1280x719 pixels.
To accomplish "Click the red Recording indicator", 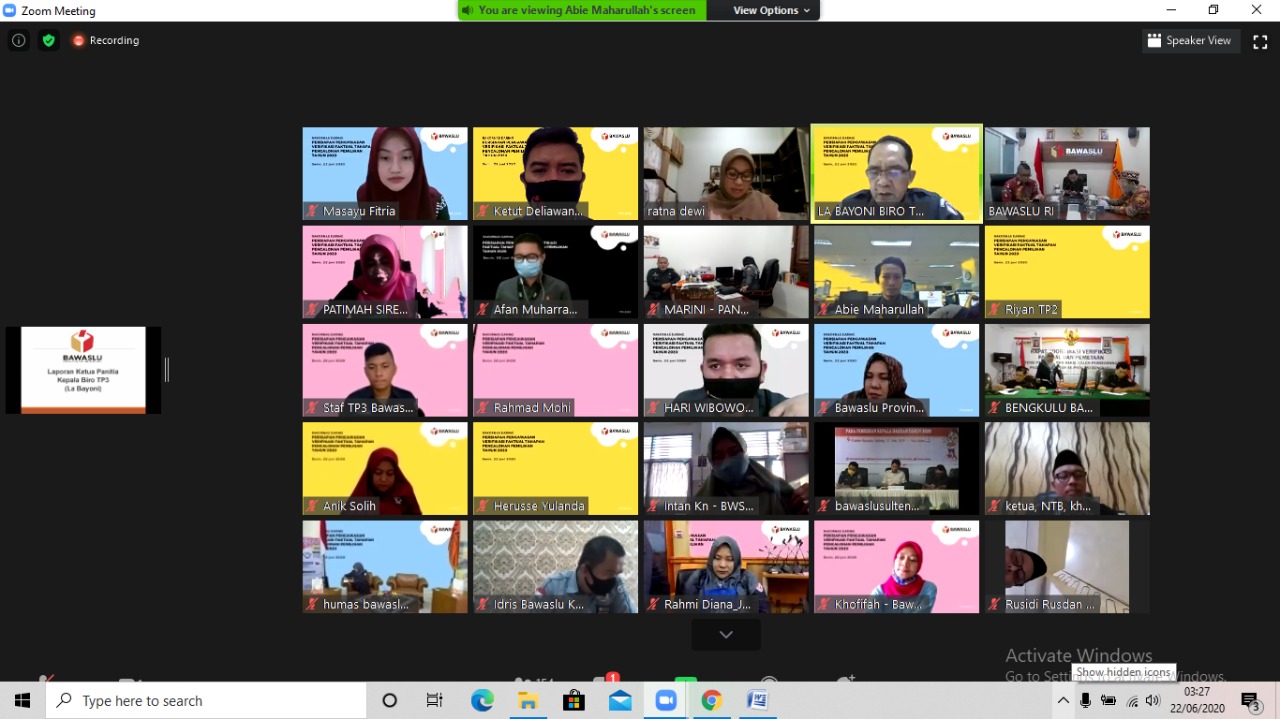I will coord(105,41).
